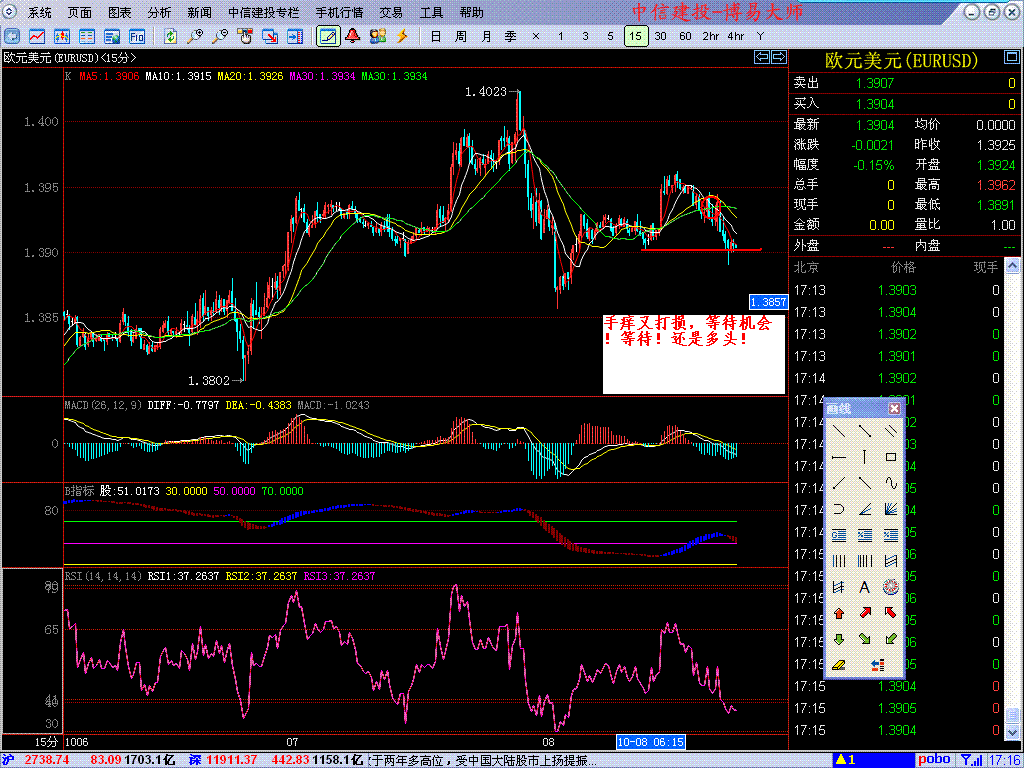The image size is (1024, 768).
Task: Select the 2hr period button
Action: tap(711, 36)
